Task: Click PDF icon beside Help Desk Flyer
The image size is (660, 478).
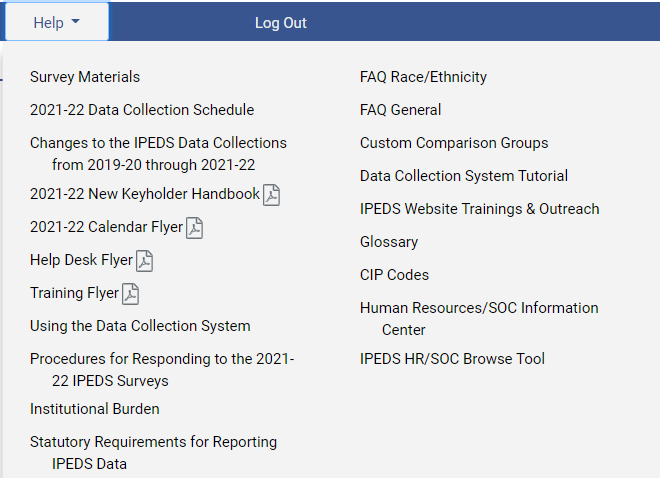Action: (144, 261)
